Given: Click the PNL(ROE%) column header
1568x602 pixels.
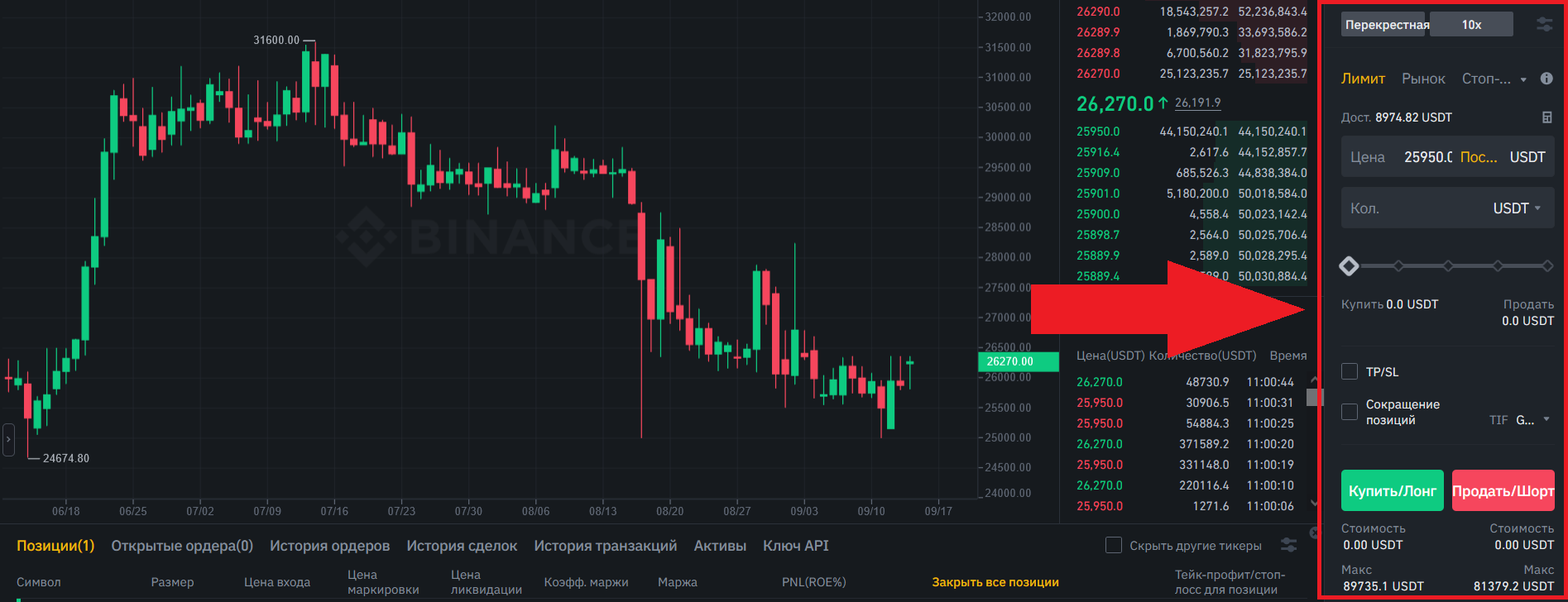Looking at the screenshot, I should (814, 582).
